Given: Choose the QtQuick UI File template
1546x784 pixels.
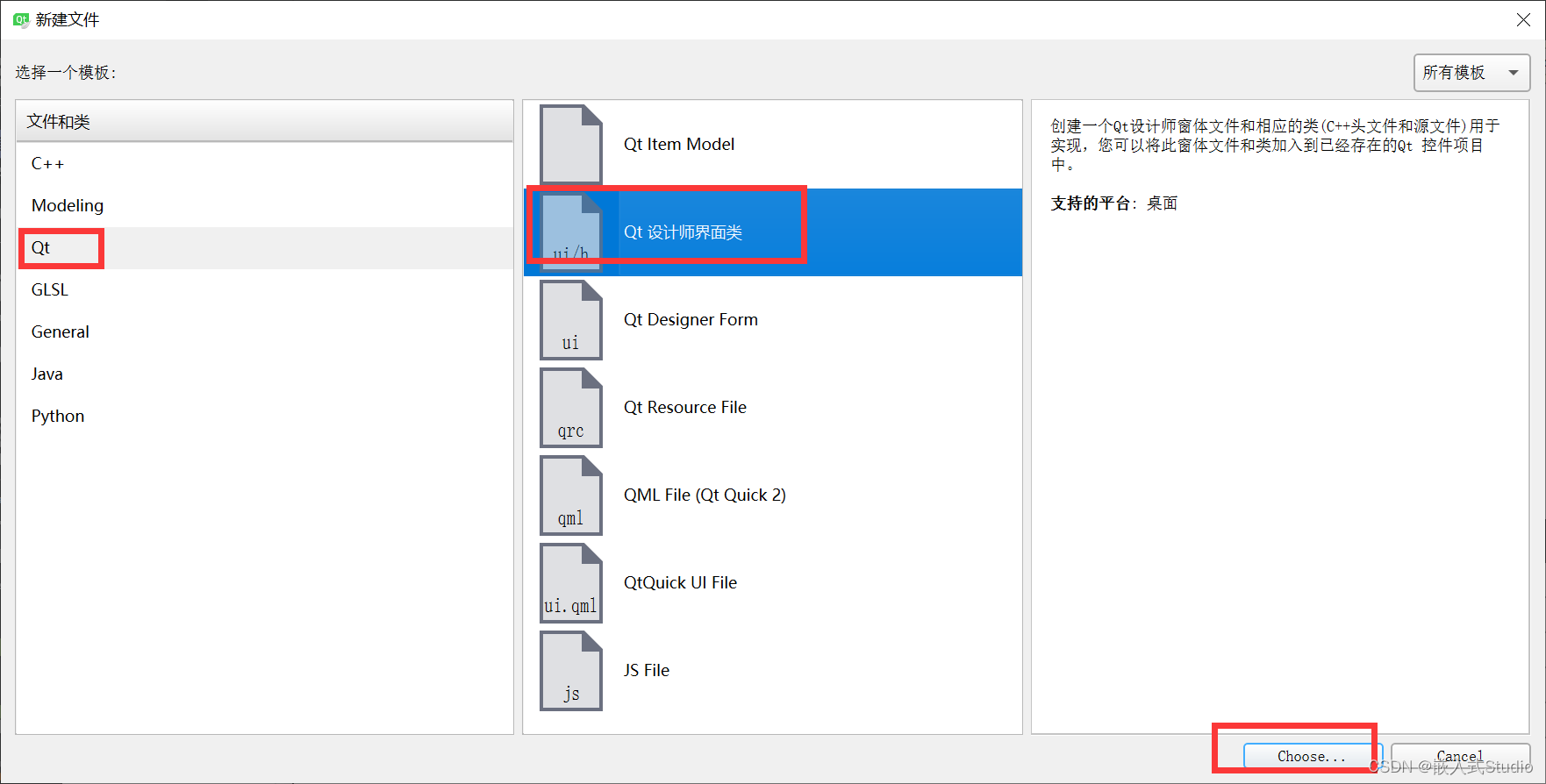Looking at the screenshot, I should pyautogui.click(x=773, y=583).
